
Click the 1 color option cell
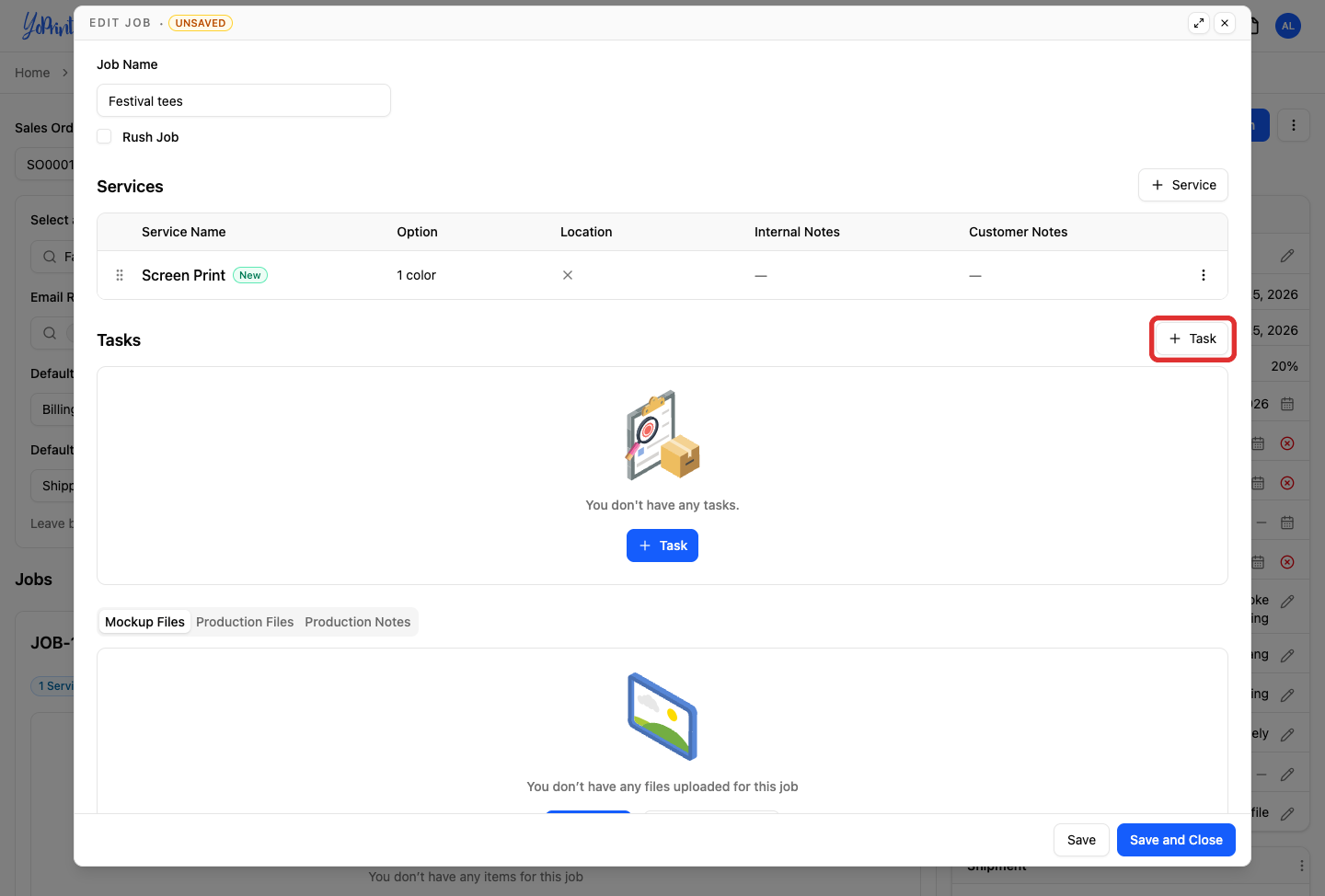[x=417, y=275]
